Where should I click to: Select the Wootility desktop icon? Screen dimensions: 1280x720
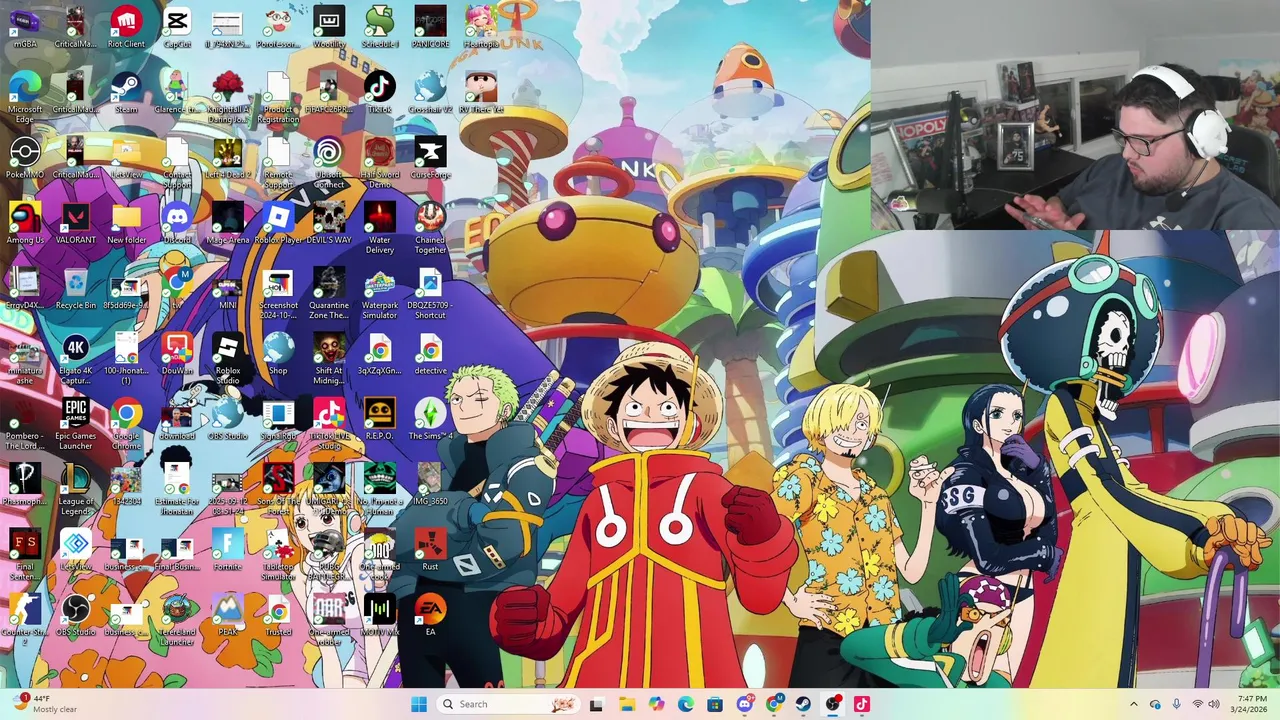(329, 27)
